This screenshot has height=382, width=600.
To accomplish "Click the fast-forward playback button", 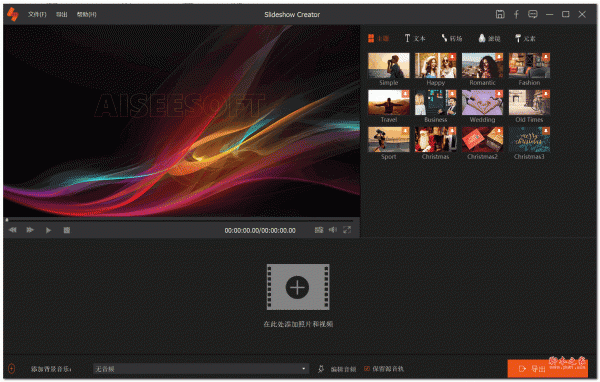I will [x=30, y=230].
